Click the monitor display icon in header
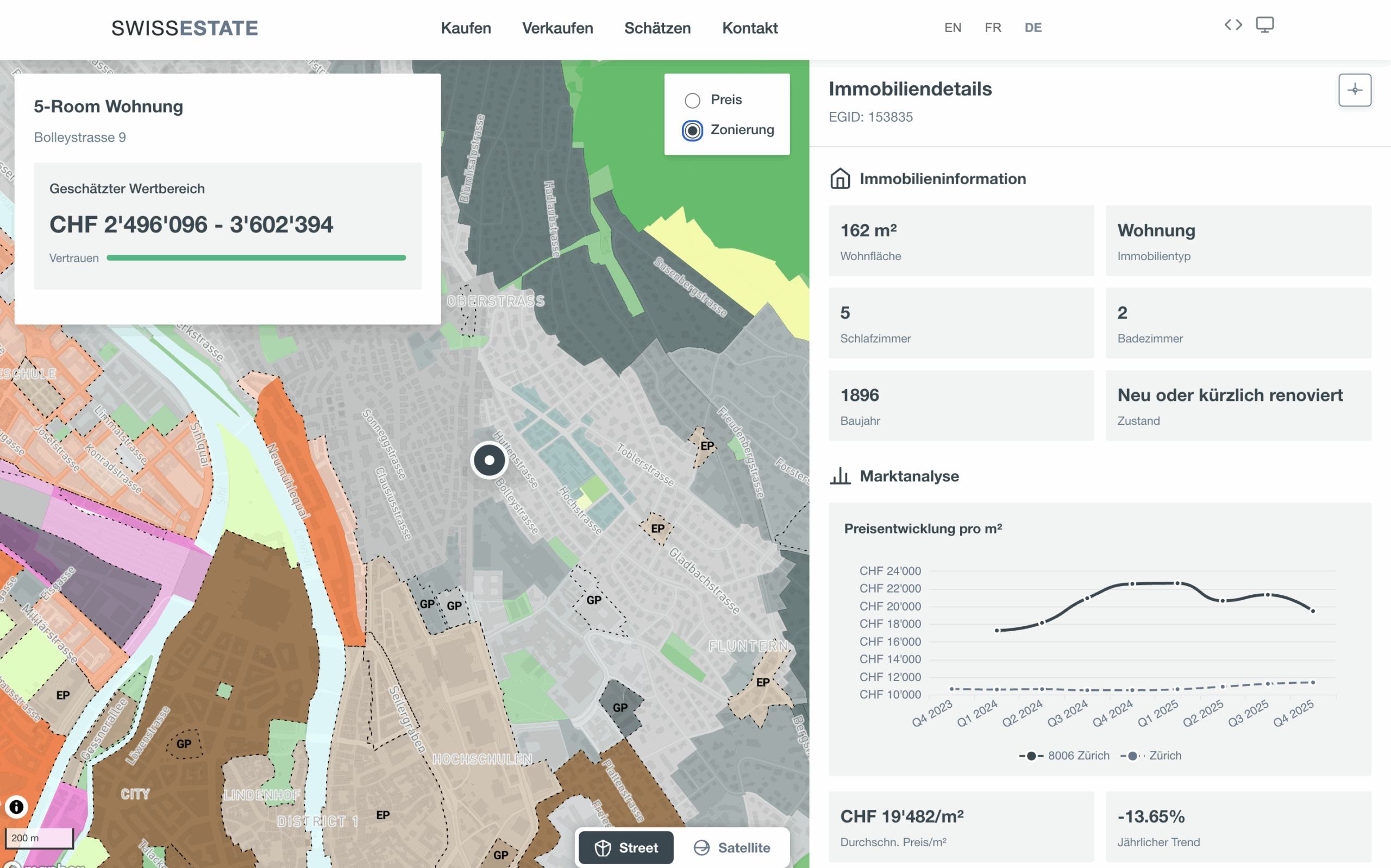The image size is (1391, 868). click(1264, 24)
